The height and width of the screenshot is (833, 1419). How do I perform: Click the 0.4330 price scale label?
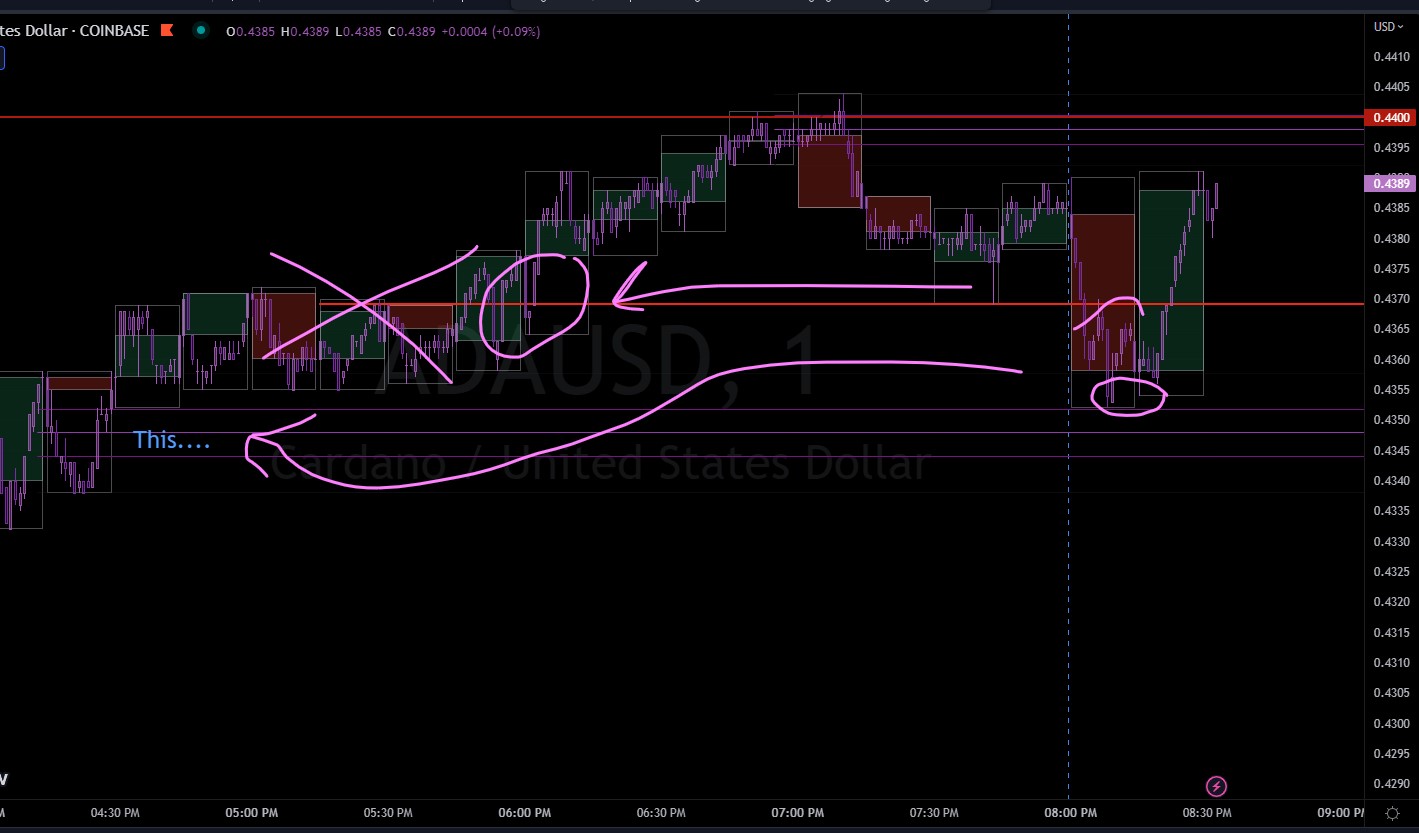point(1391,542)
